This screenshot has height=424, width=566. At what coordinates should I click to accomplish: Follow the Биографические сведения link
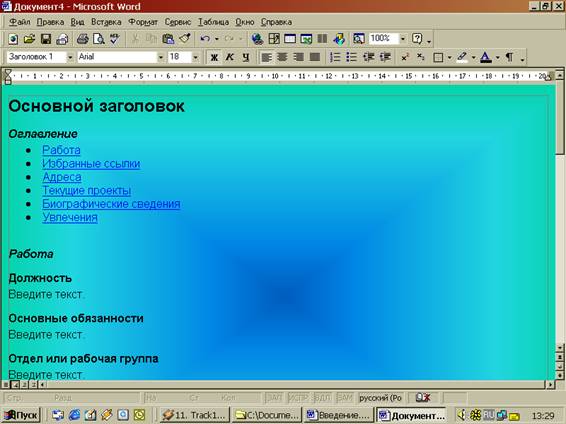(111, 204)
